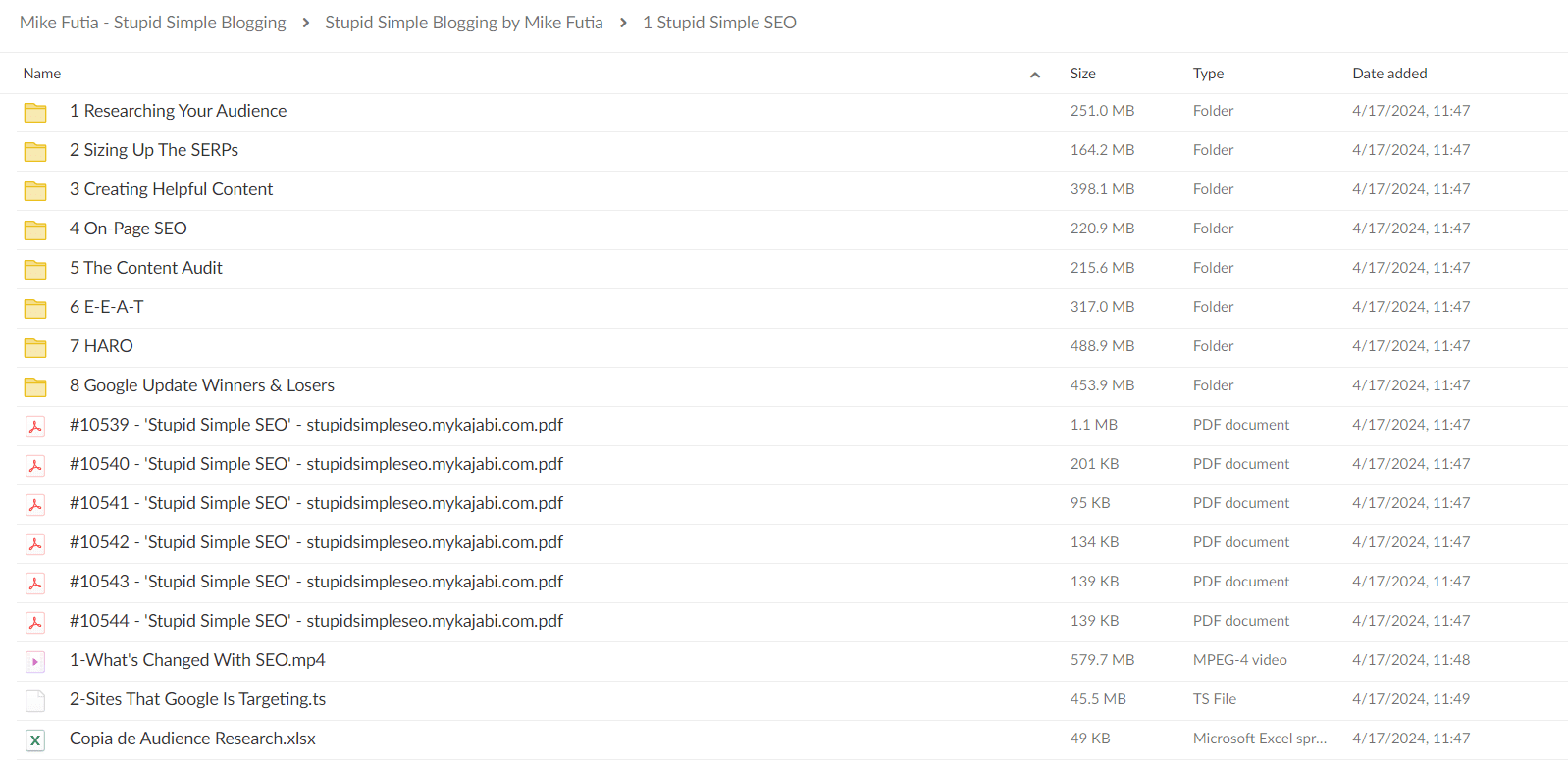
Task: Open folder 4 On-Page SEO
Action: click(x=129, y=229)
